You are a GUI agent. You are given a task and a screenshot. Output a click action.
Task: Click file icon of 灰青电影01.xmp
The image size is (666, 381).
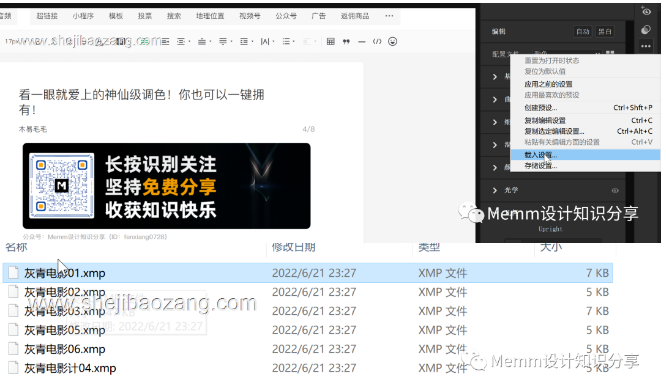(x=13, y=273)
